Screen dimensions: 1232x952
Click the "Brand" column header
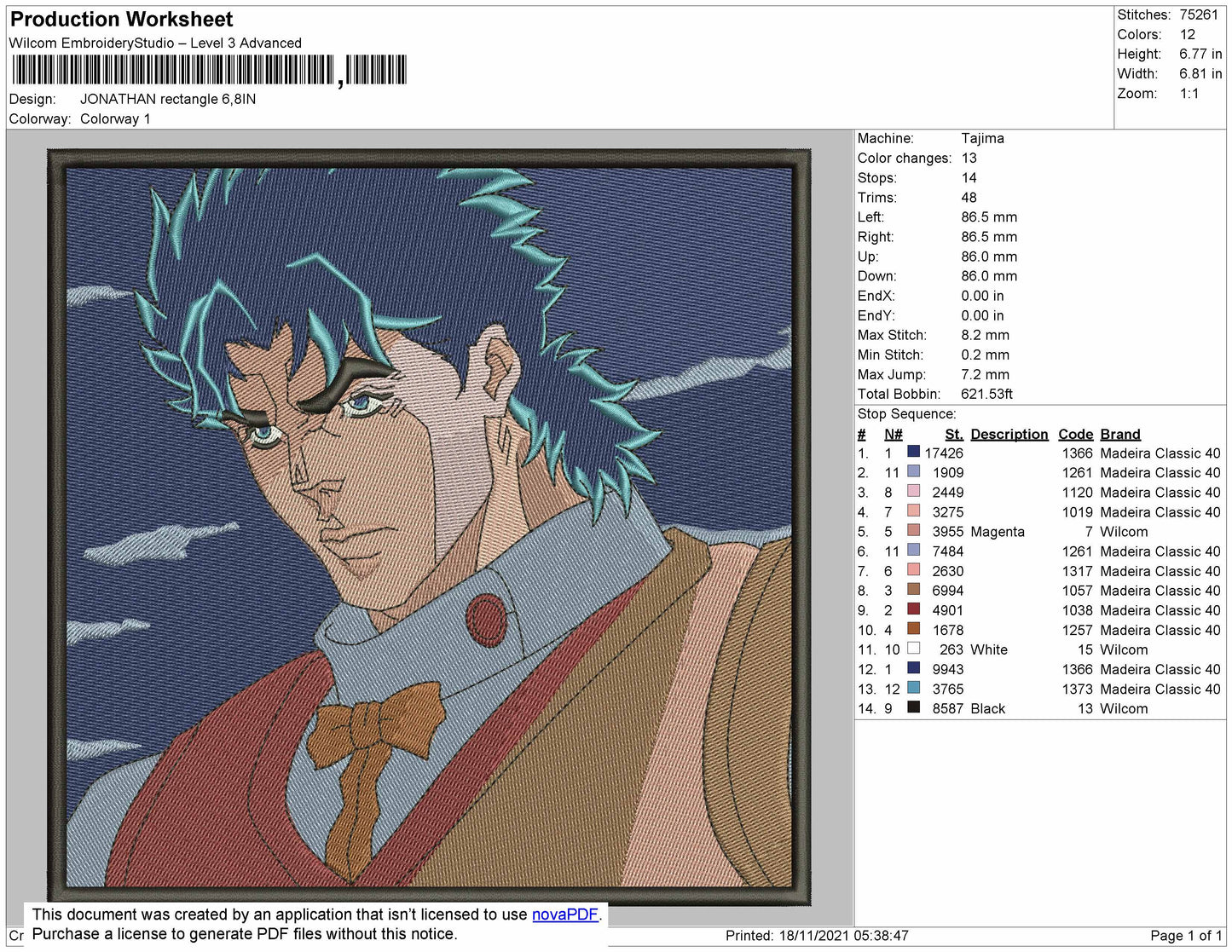pos(1120,434)
